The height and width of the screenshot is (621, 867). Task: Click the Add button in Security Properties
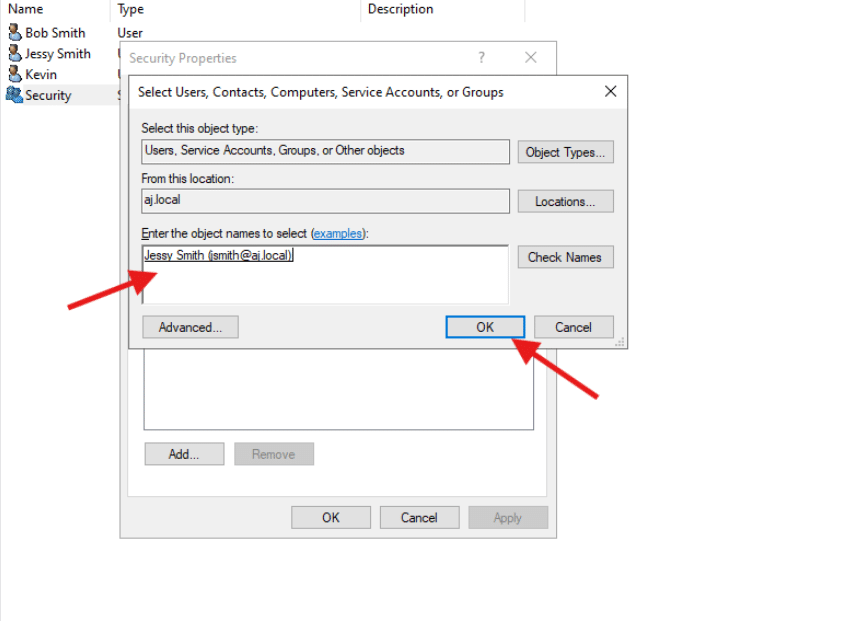pyautogui.click(x=183, y=454)
